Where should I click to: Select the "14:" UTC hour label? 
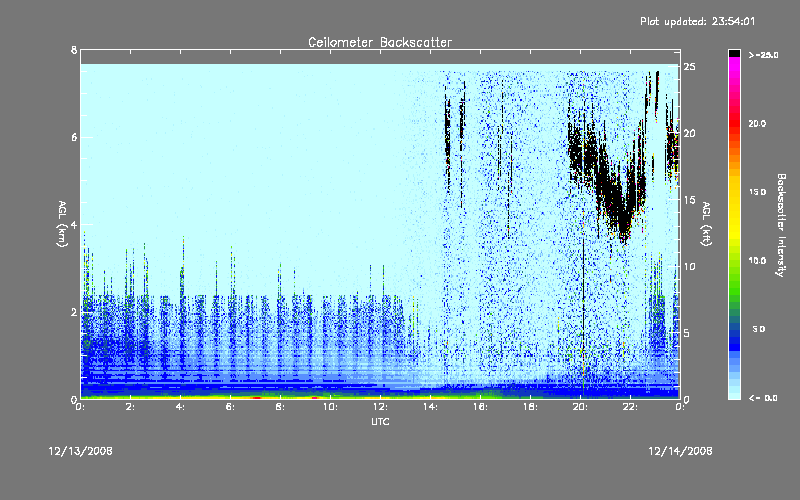tap(430, 407)
